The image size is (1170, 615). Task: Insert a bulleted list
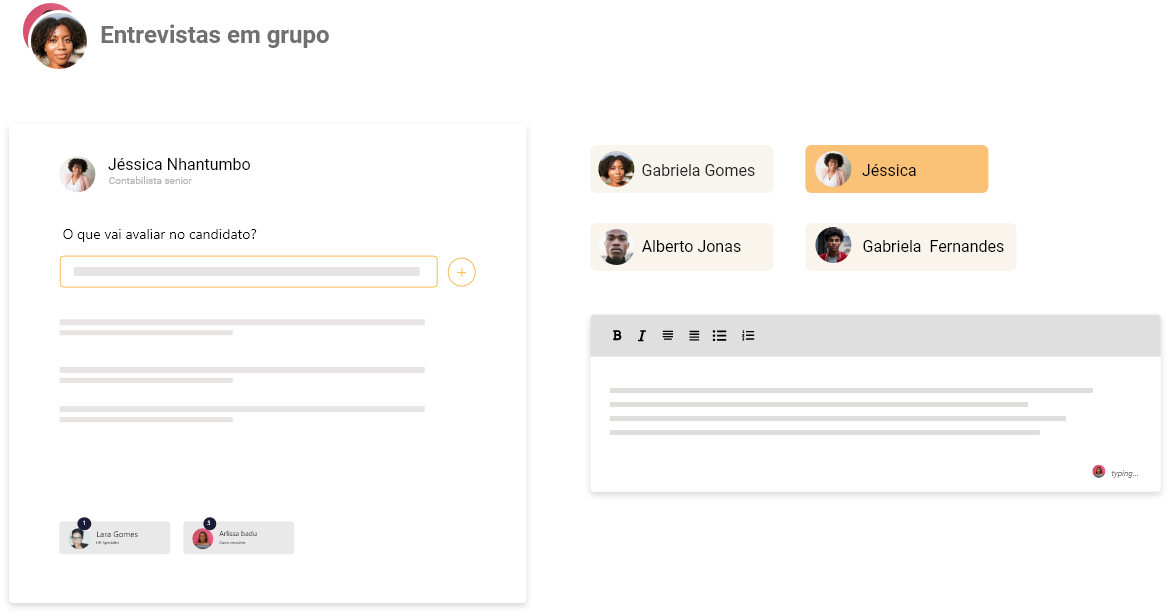[719, 336]
